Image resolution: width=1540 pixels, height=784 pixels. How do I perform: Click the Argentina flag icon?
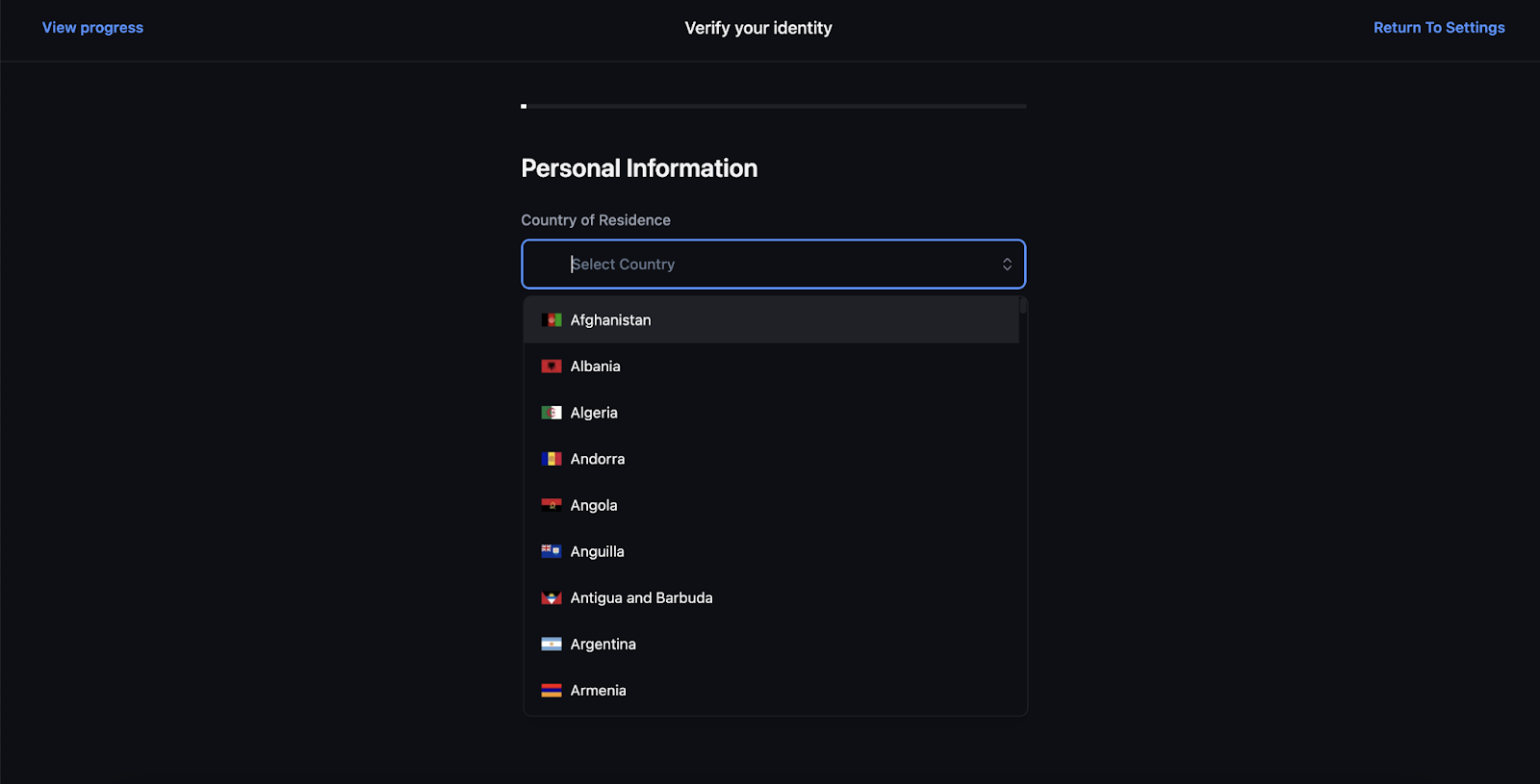coord(551,645)
